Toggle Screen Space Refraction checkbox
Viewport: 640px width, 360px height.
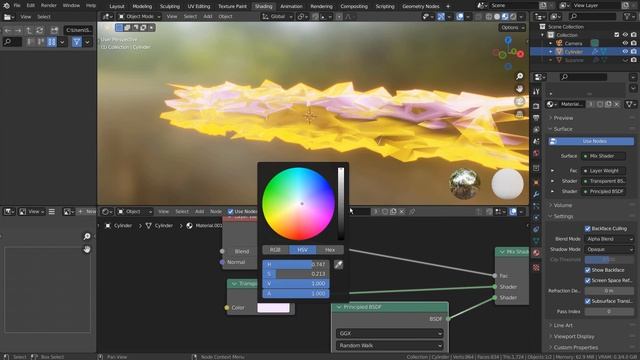pyautogui.click(x=587, y=280)
